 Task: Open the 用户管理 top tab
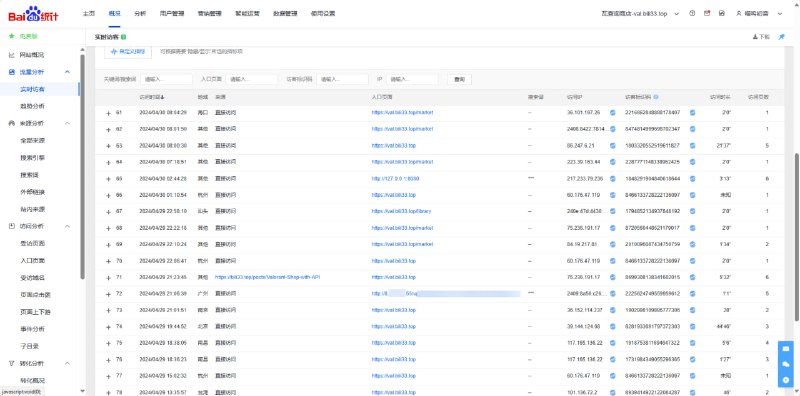171,14
